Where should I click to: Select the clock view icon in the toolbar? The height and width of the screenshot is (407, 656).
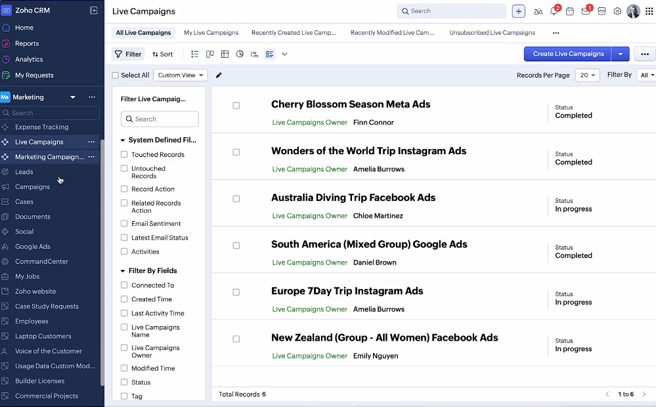(240, 54)
